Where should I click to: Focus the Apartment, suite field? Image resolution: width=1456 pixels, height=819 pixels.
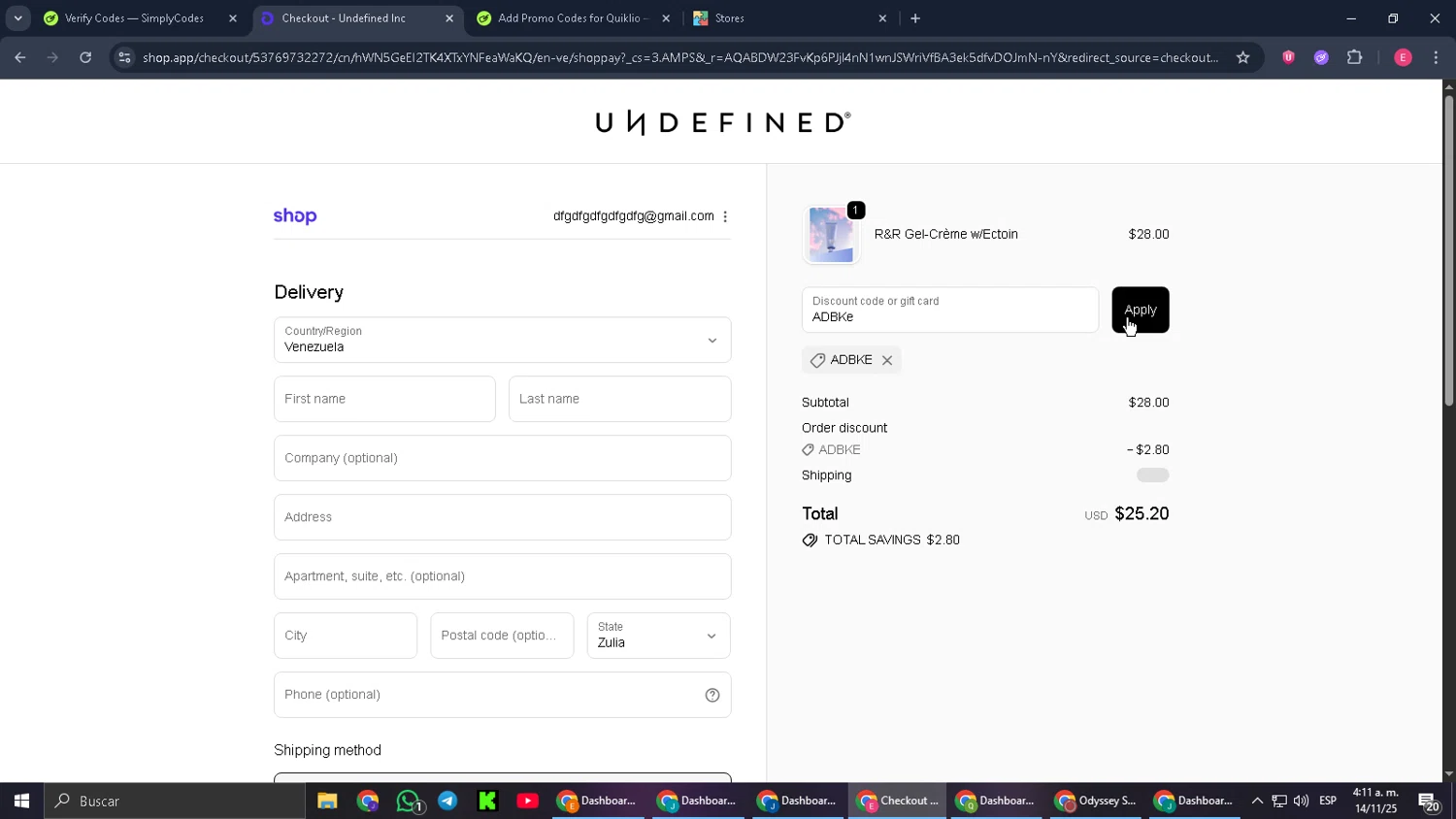502,576
